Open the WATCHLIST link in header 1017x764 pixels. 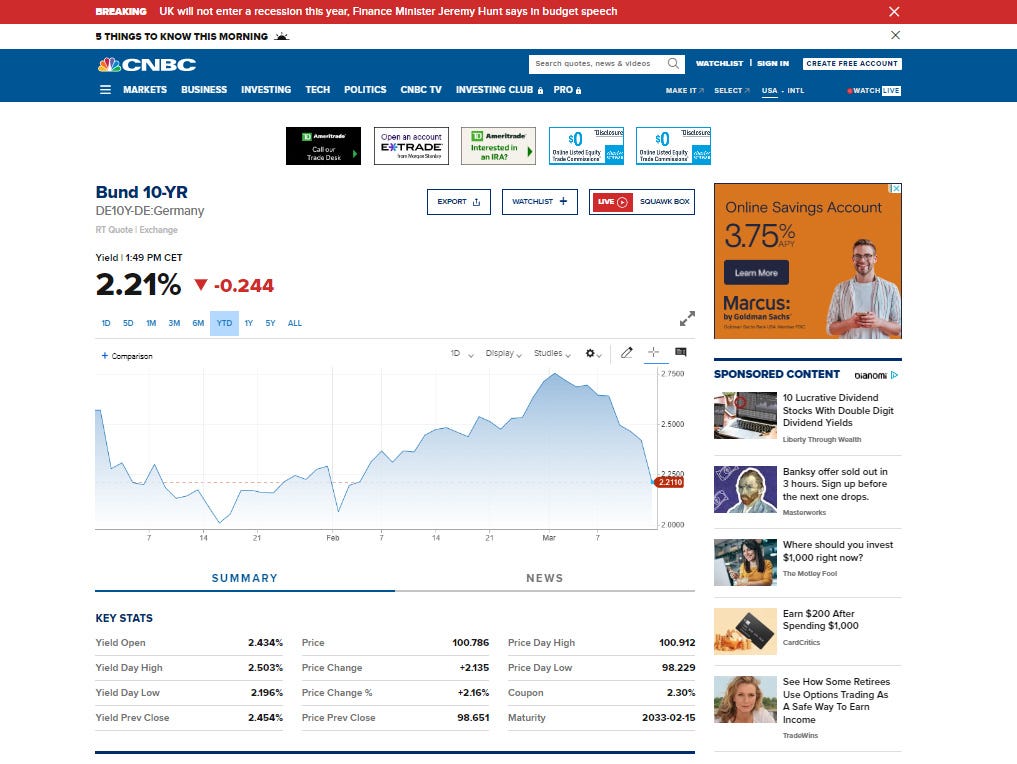click(x=719, y=64)
